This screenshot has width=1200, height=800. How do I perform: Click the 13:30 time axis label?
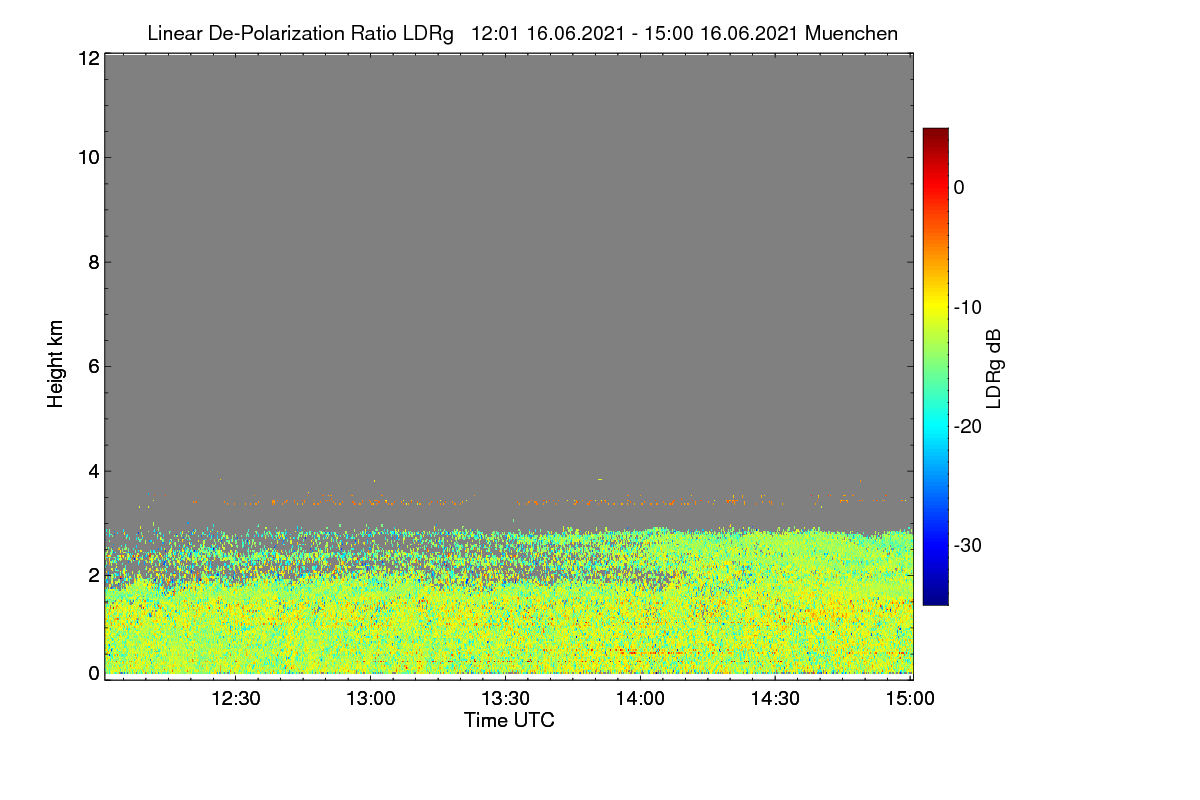coord(506,699)
